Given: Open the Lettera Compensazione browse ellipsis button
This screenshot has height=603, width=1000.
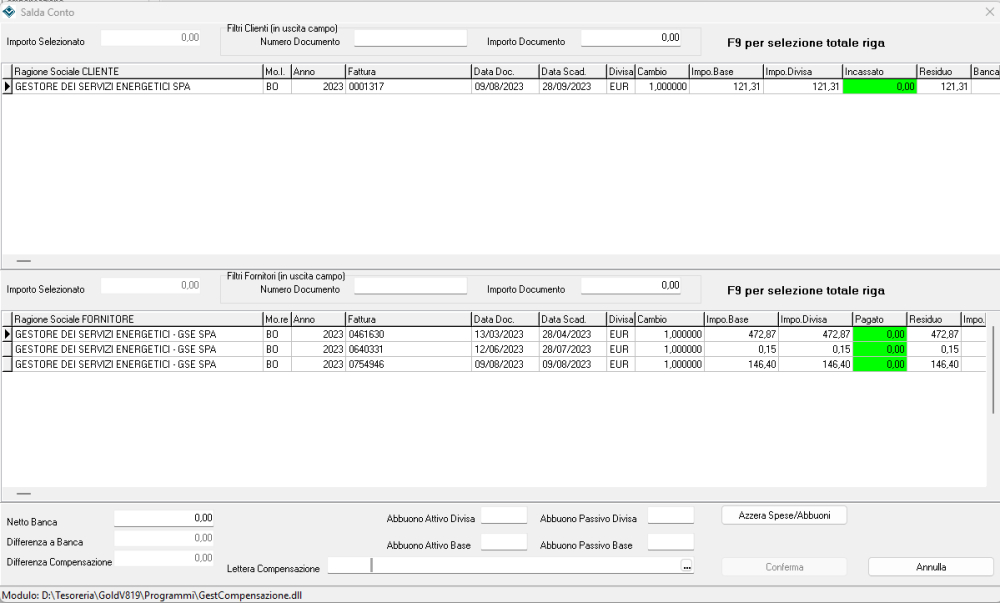Looking at the screenshot, I should [686, 566].
